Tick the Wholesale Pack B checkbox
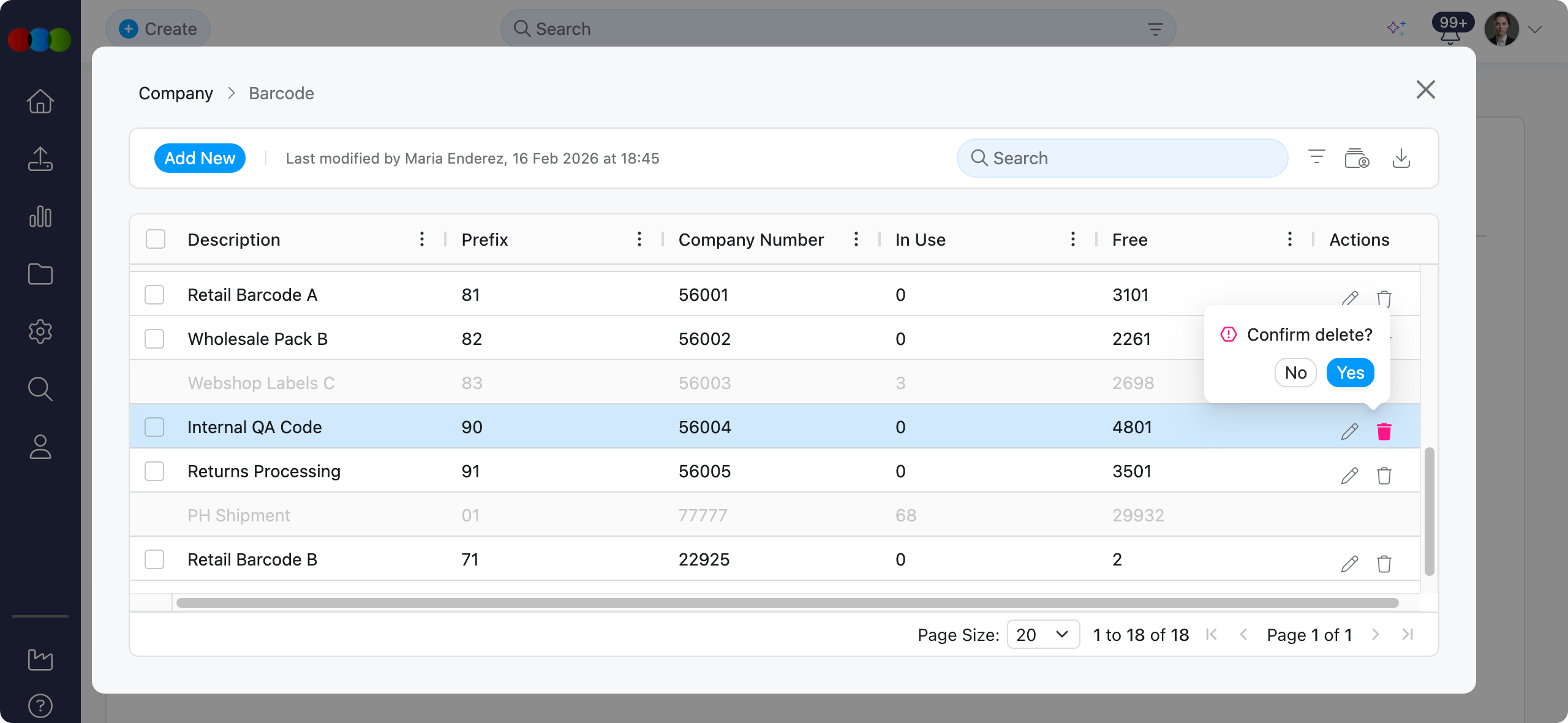 154,339
